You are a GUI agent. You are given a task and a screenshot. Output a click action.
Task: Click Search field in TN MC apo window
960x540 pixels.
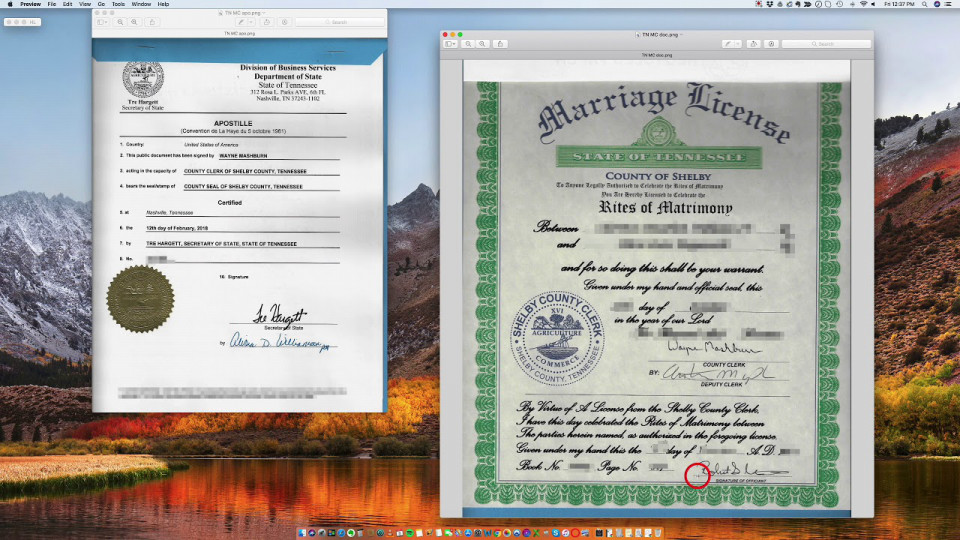(x=340, y=22)
